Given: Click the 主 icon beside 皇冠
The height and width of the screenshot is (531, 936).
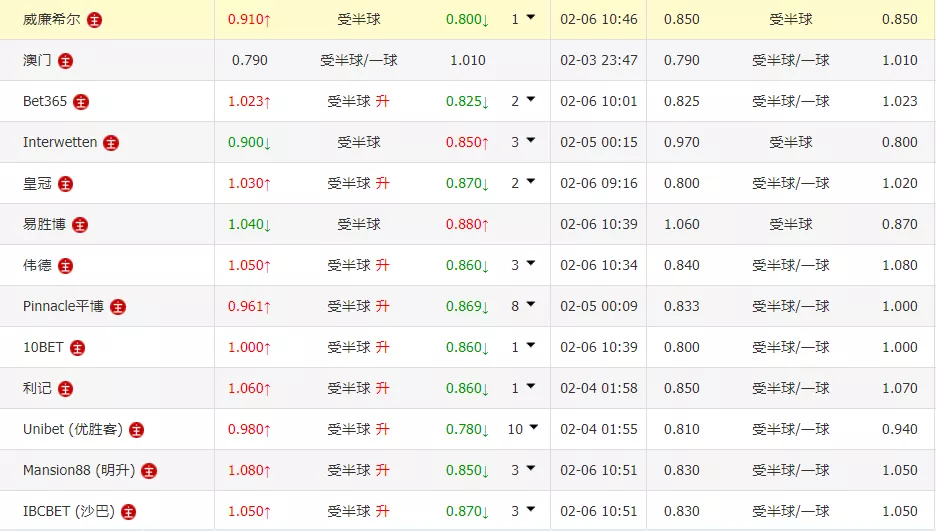Looking at the screenshot, I should coord(65,183).
